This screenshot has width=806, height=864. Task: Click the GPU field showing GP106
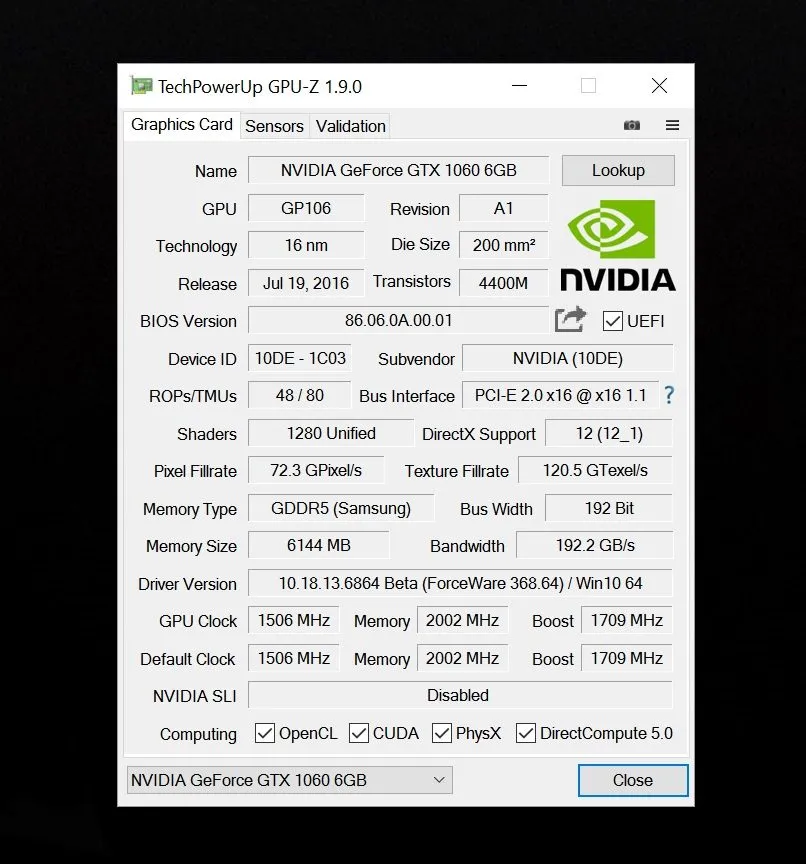click(x=306, y=208)
